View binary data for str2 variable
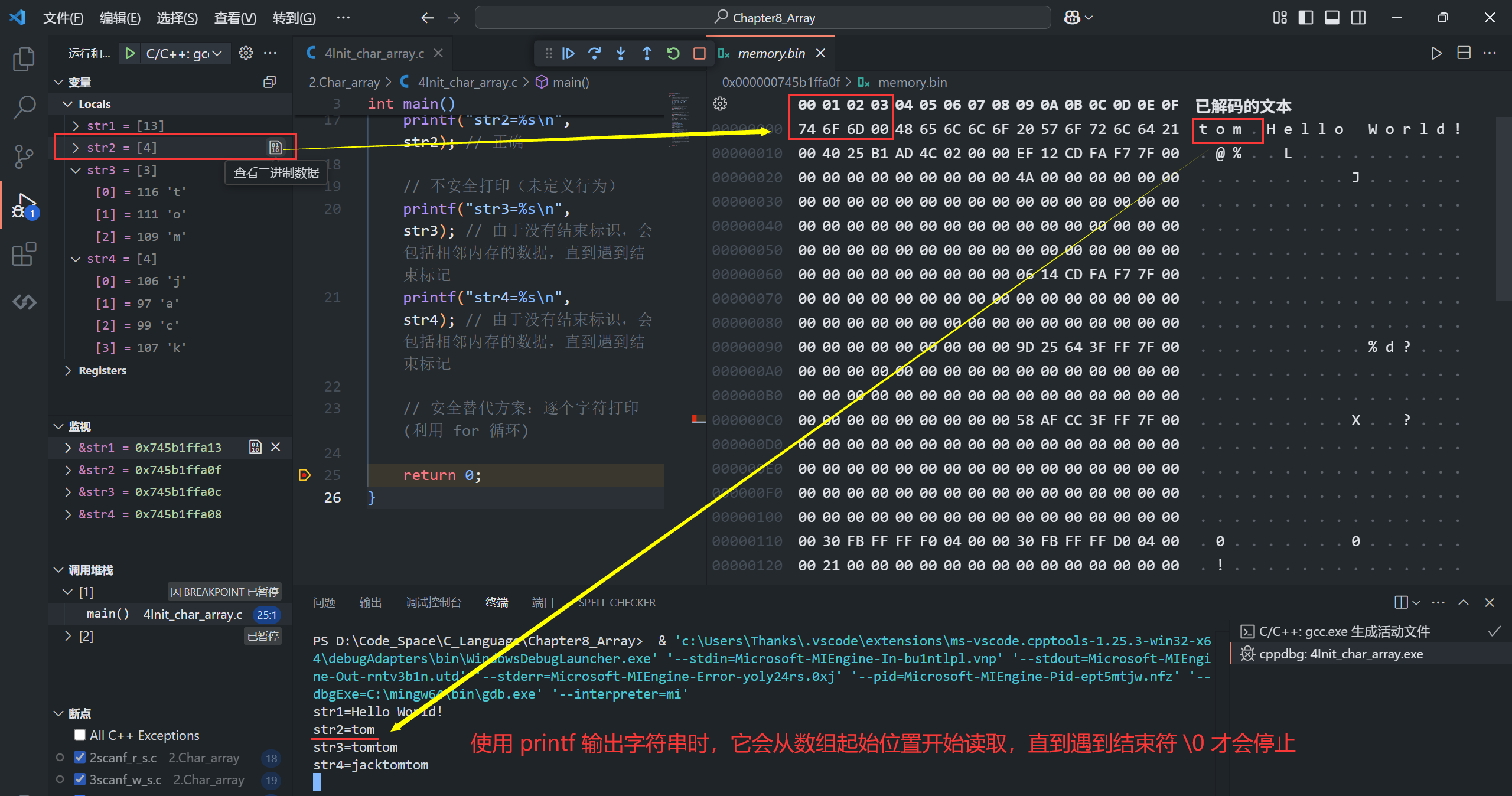1512x796 pixels. click(x=275, y=148)
